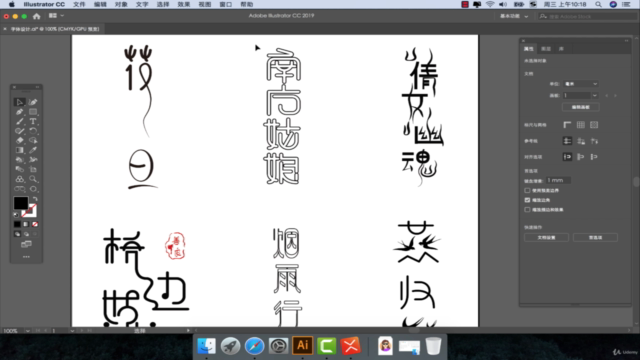Click the 文档设置 quick action button
This screenshot has height=360, width=640.
click(546, 238)
